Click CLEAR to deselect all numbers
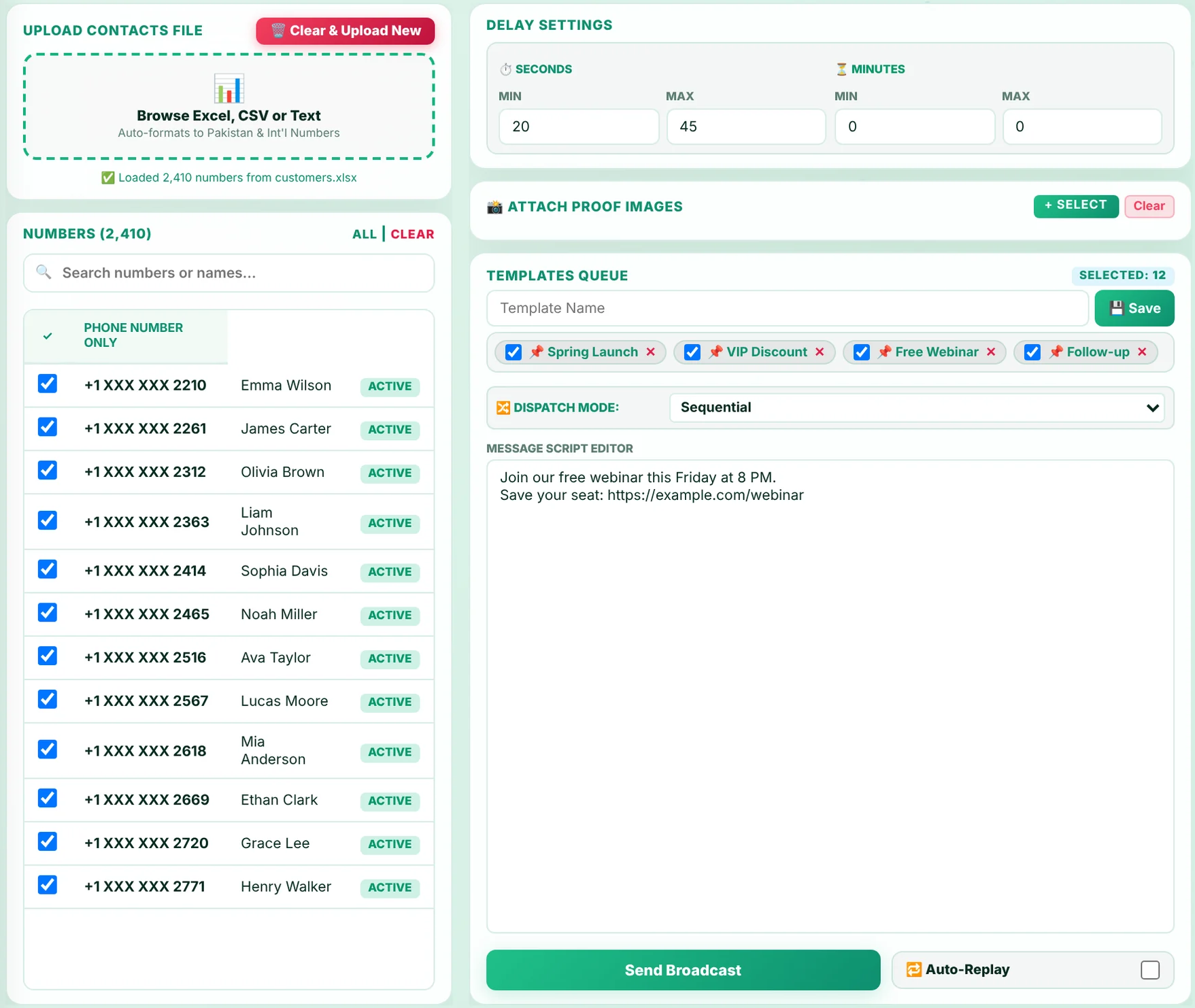Screen dimensions: 1195x1008 pyautogui.click(x=412, y=234)
